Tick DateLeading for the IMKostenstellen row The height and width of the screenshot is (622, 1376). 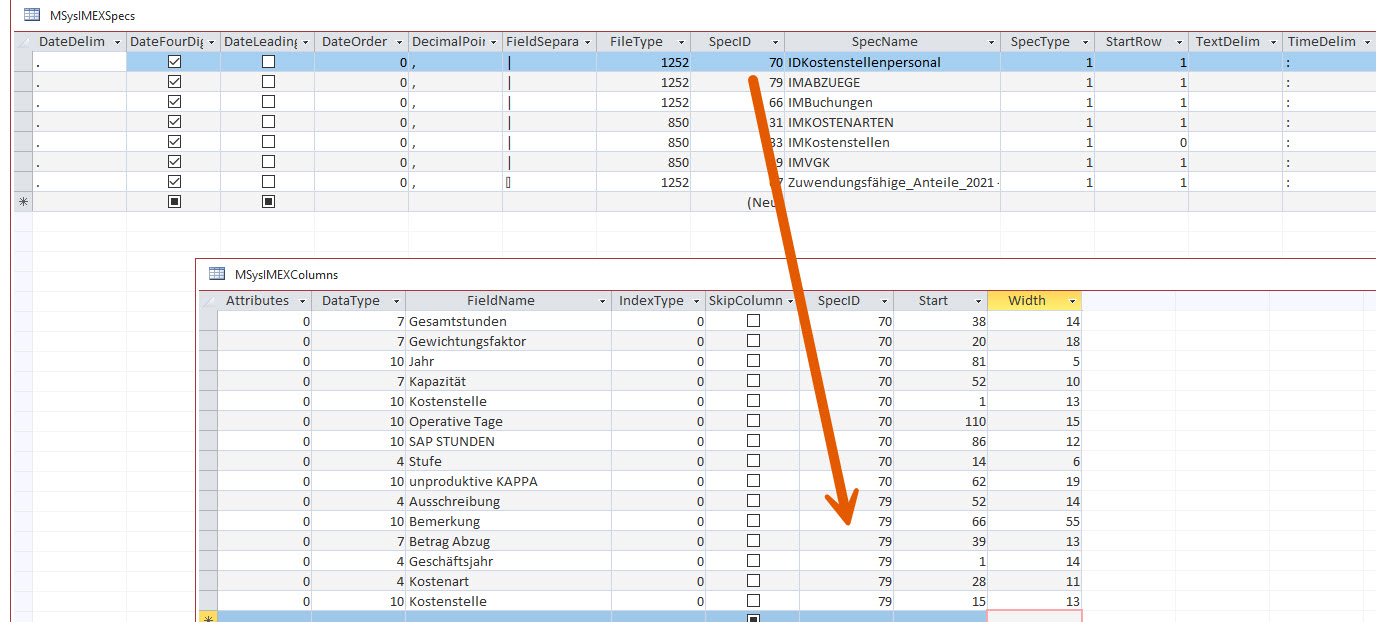coord(268,142)
